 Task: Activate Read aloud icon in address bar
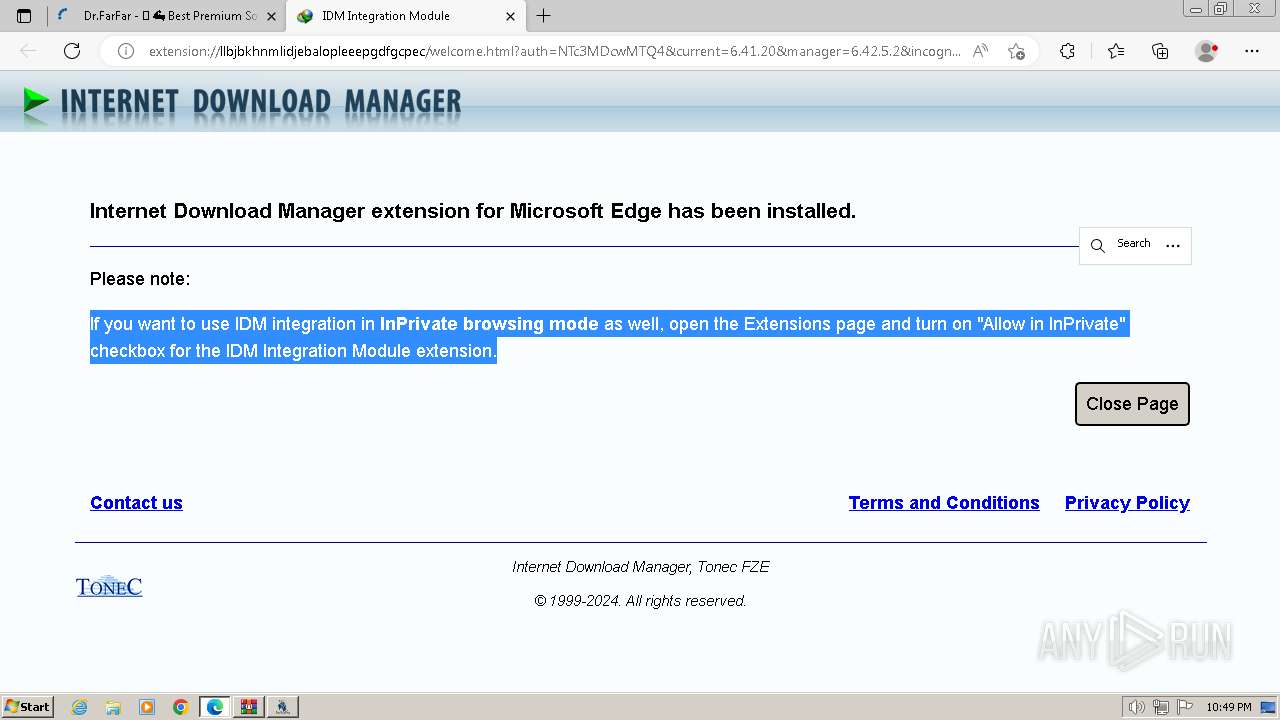[x=981, y=51]
